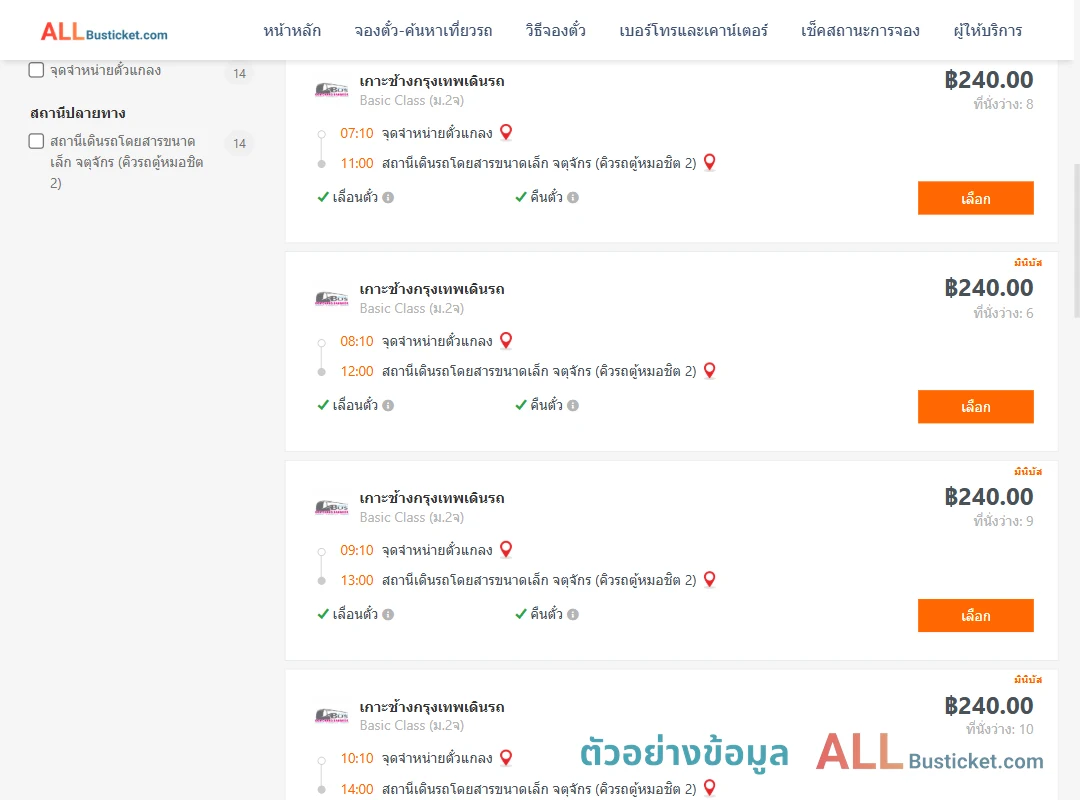Click map pin beside 08:10 departure point
1080x800 pixels.
point(506,340)
